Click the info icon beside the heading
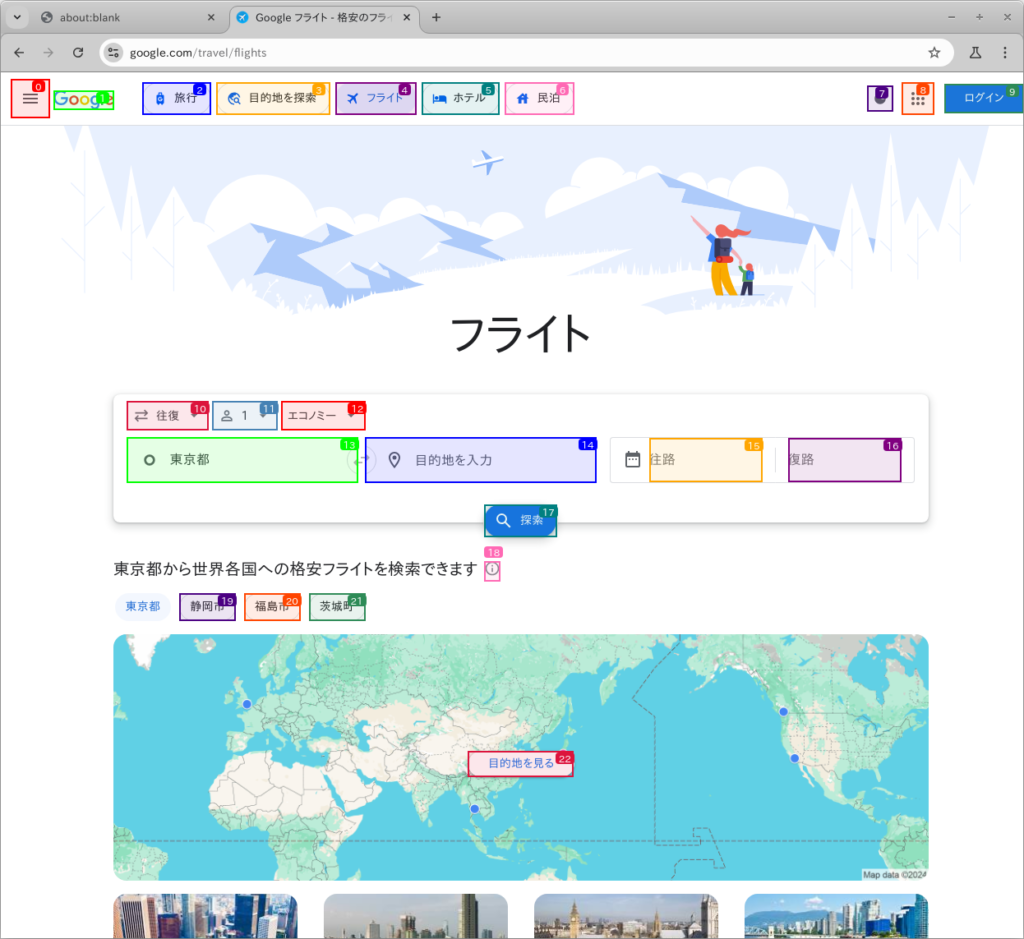 coord(492,570)
